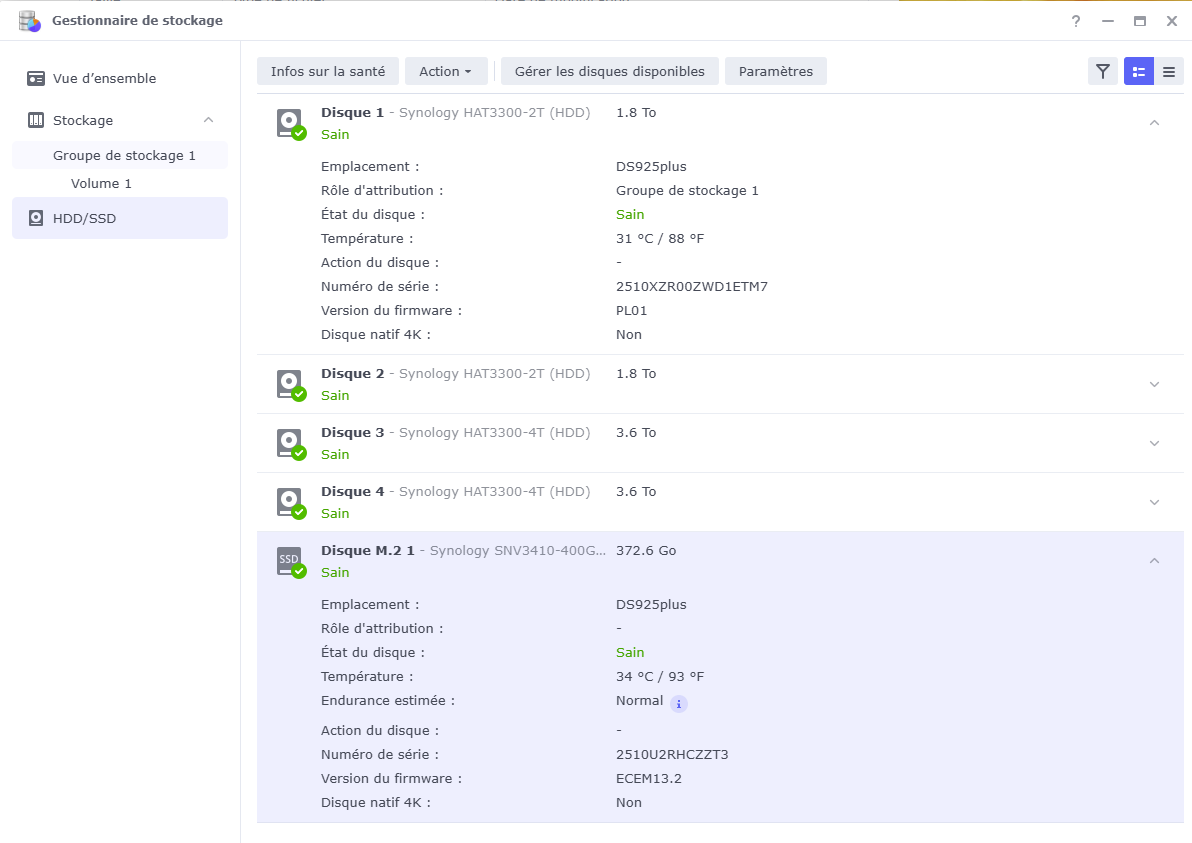The height and width of the screenshot is (843, 1192).
Task: Click Infos sur la santé button
Action: click(x=328, y=71)
